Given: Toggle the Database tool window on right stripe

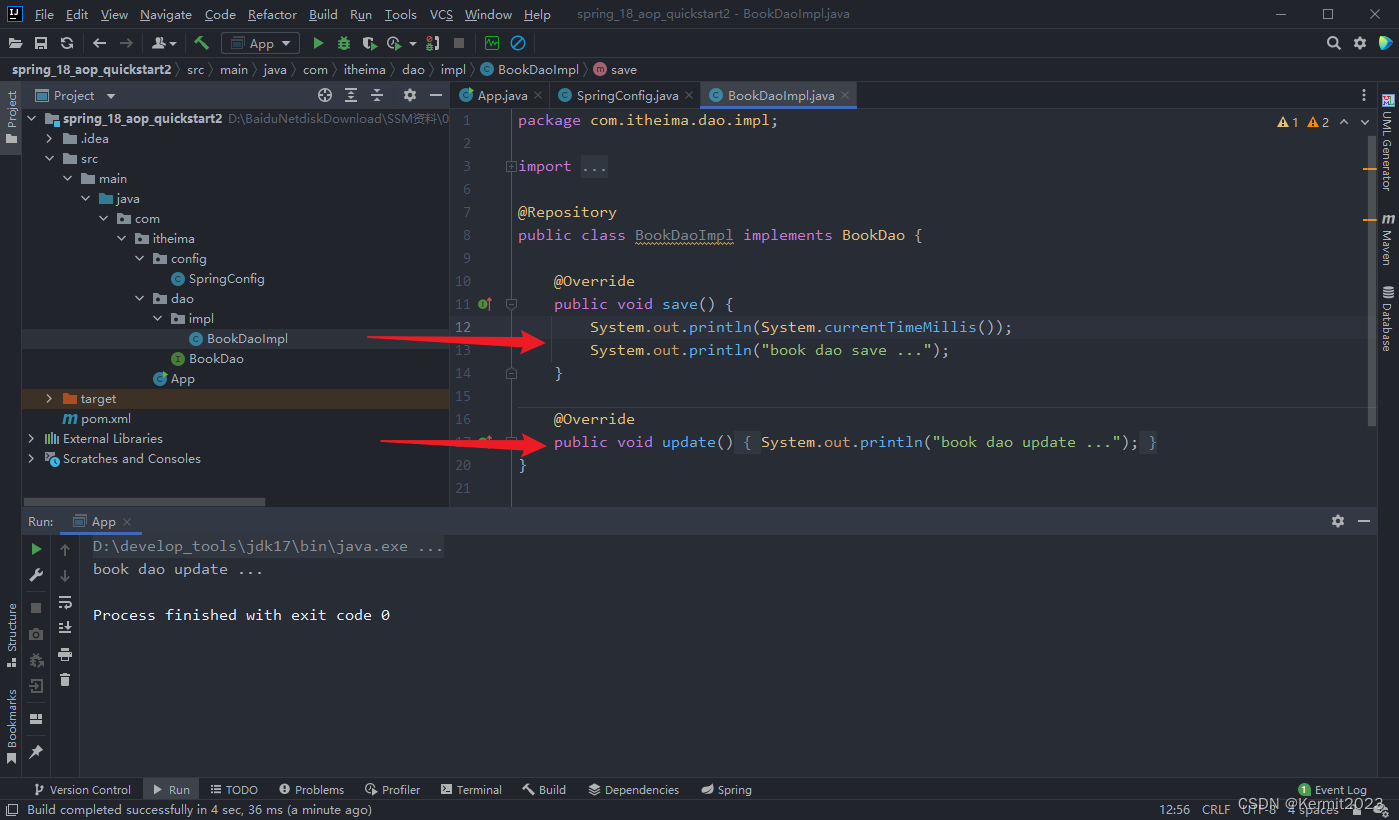Looking at the screenshot, I should tap(1387, 319).
